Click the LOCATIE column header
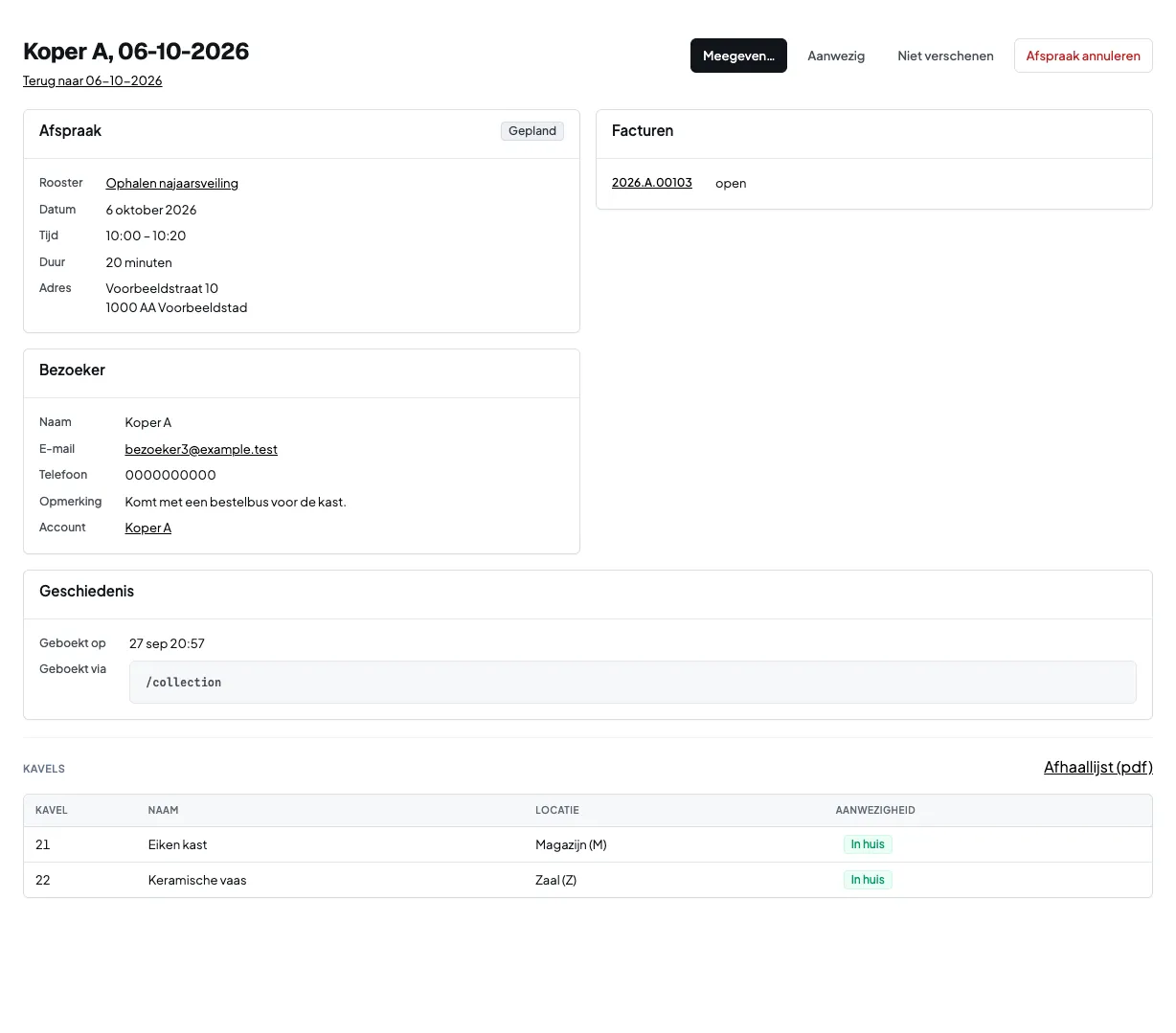 tap(557, 810)
